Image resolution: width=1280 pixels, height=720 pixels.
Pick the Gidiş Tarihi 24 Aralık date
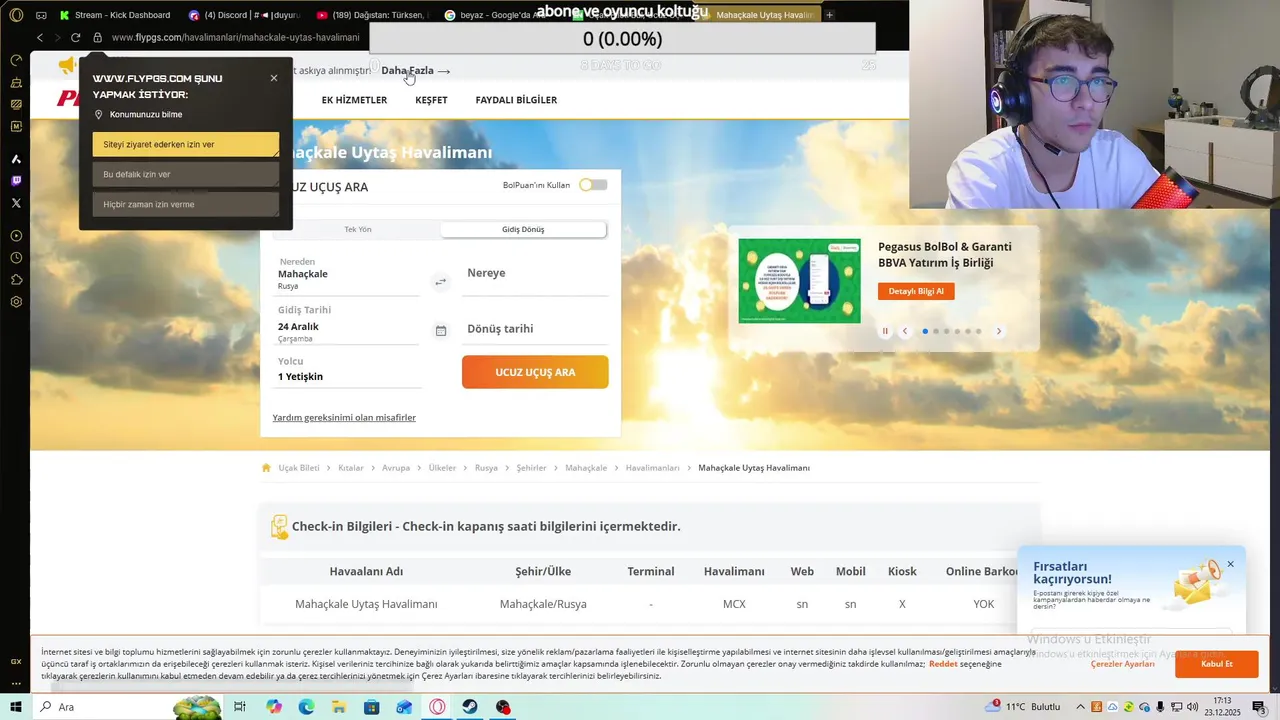point(347,324)
